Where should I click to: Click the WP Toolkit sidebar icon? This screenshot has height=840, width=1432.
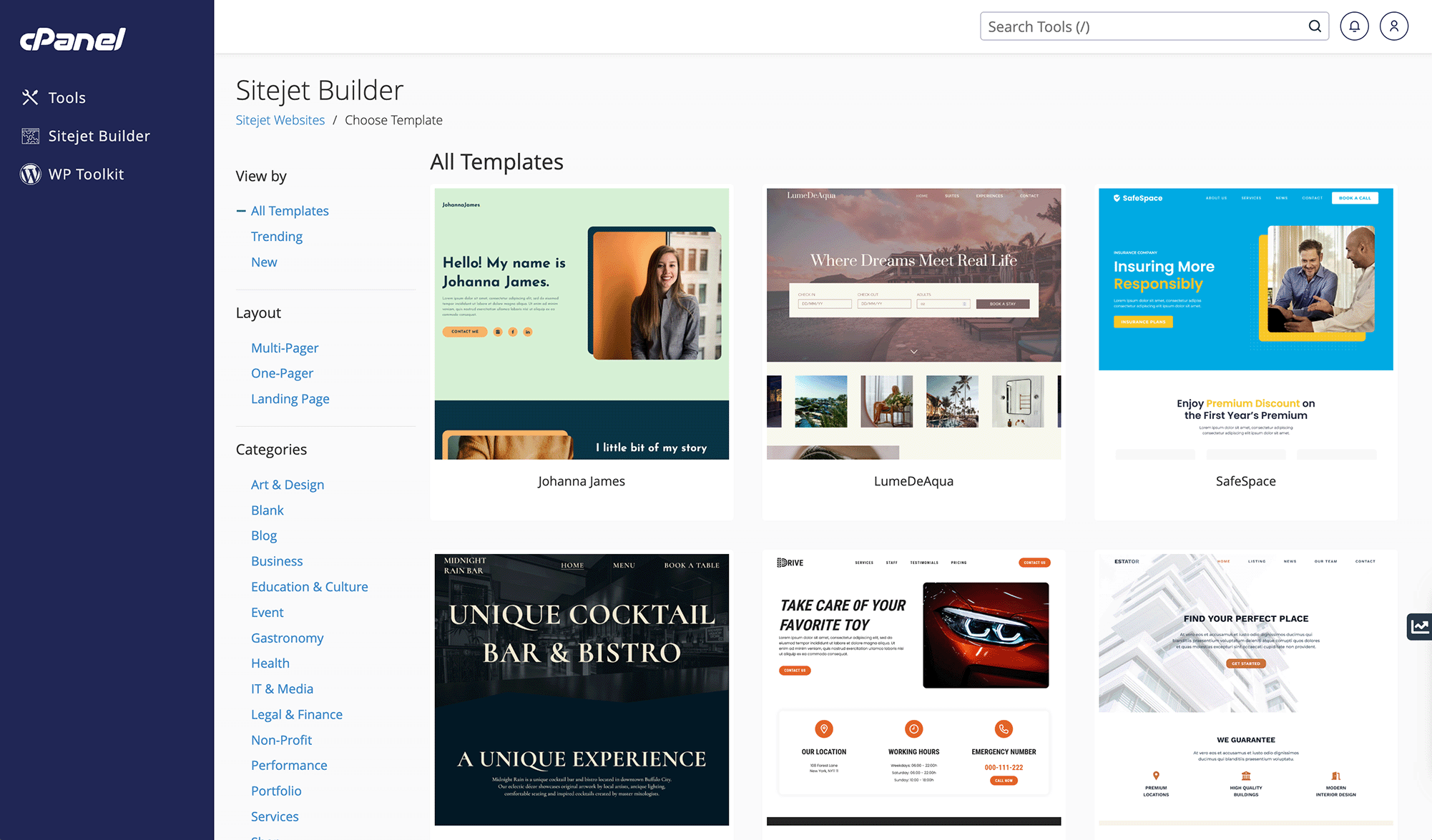click(29, 173)
